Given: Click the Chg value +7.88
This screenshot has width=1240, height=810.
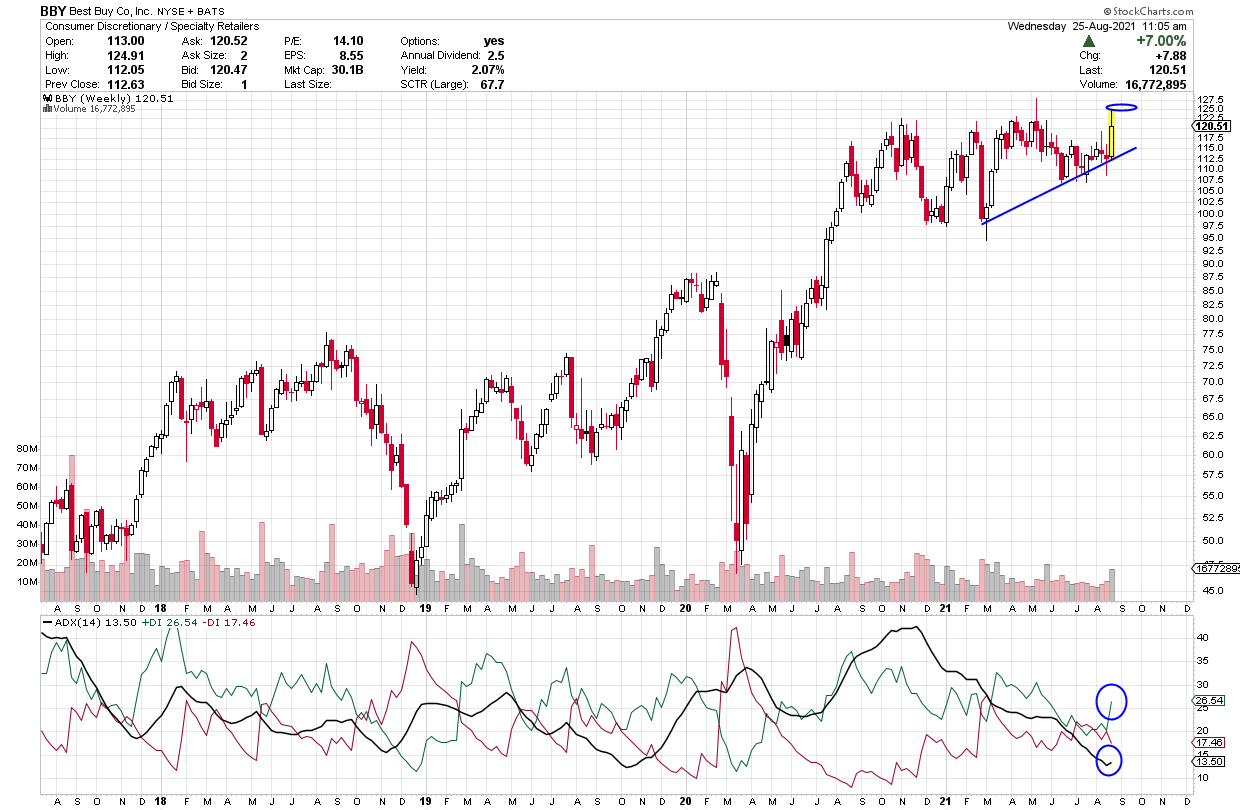Looking at the screenshot, I should pos(1170,56).
